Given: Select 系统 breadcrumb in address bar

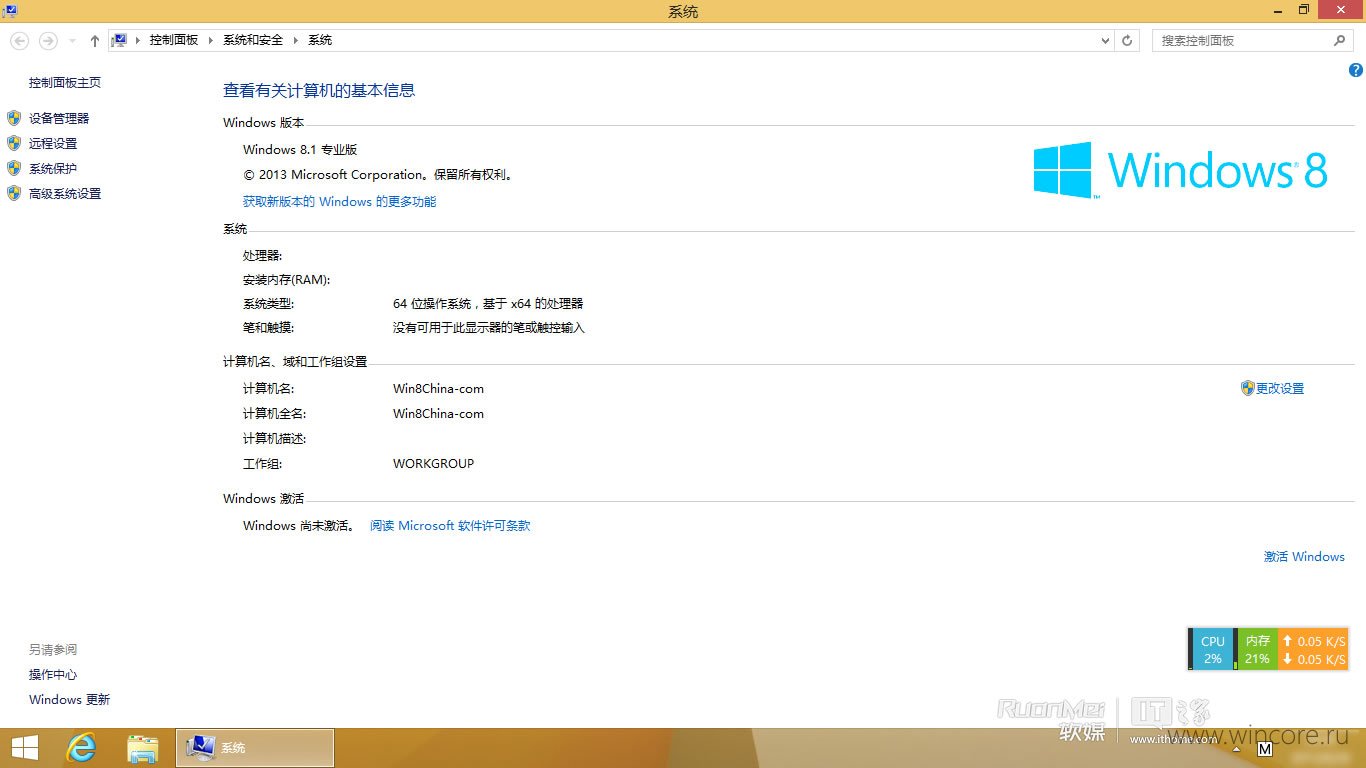Looking at the screenshot, I should pyautogui.click(x=320, y=40).
